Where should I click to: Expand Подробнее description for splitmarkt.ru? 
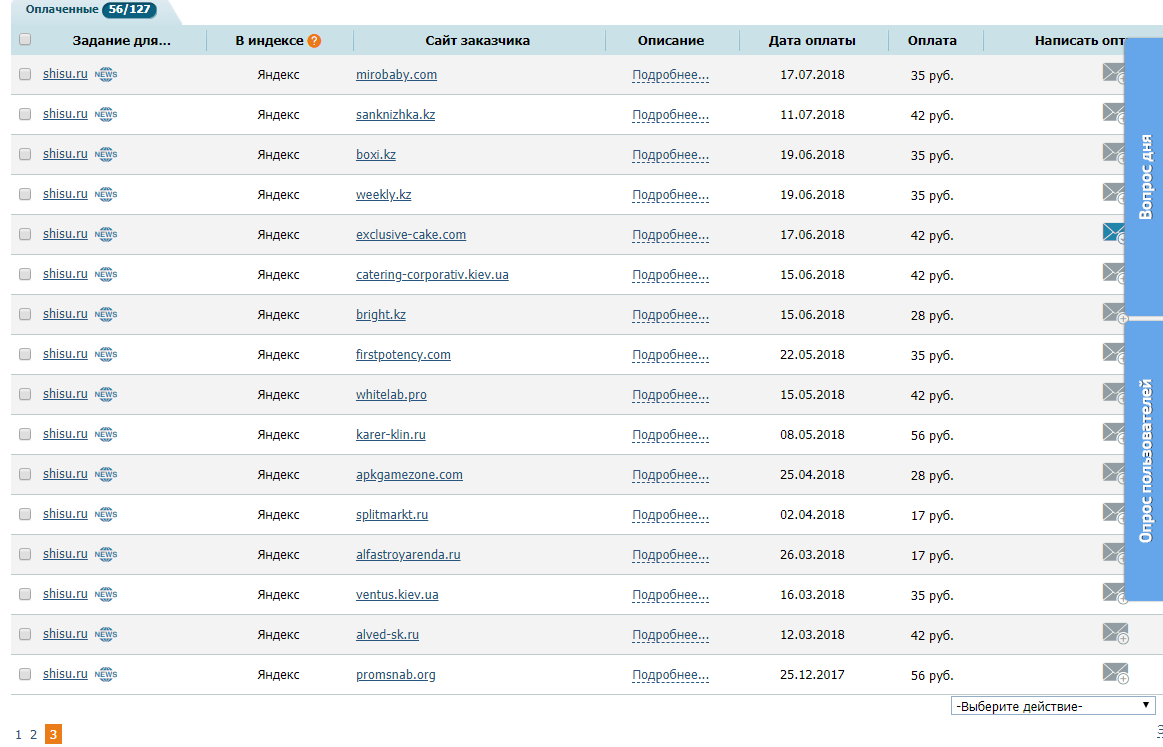670,515
